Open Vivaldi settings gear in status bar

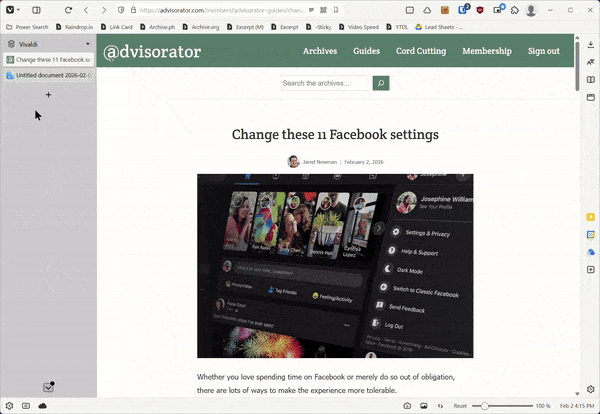pyautogui.click(x=9, y=406)
